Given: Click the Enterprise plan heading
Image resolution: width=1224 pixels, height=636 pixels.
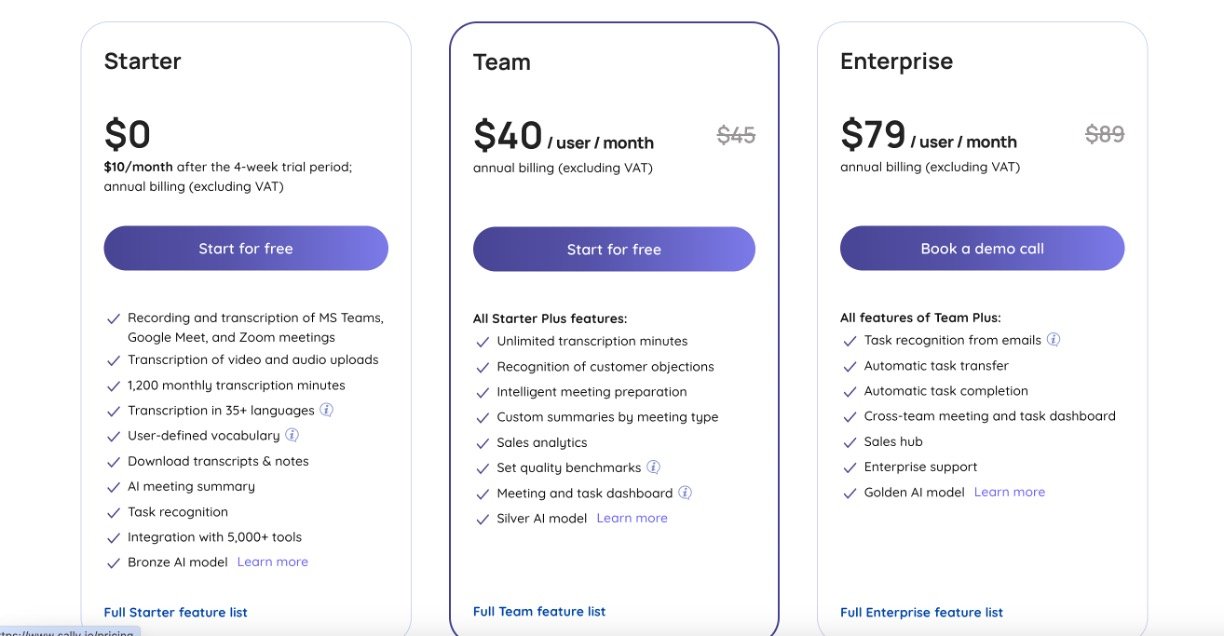Looking at the screenshot, I should (x=896, y=62).
